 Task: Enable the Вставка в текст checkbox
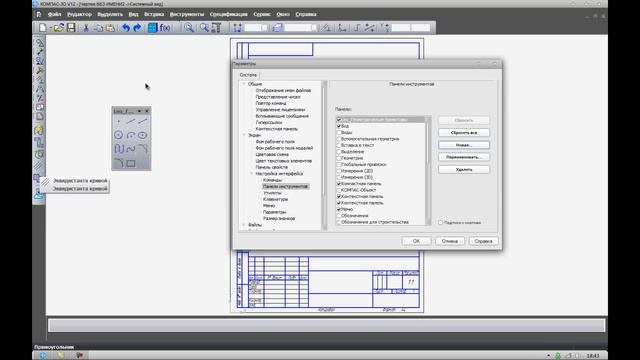coord(339,145)
